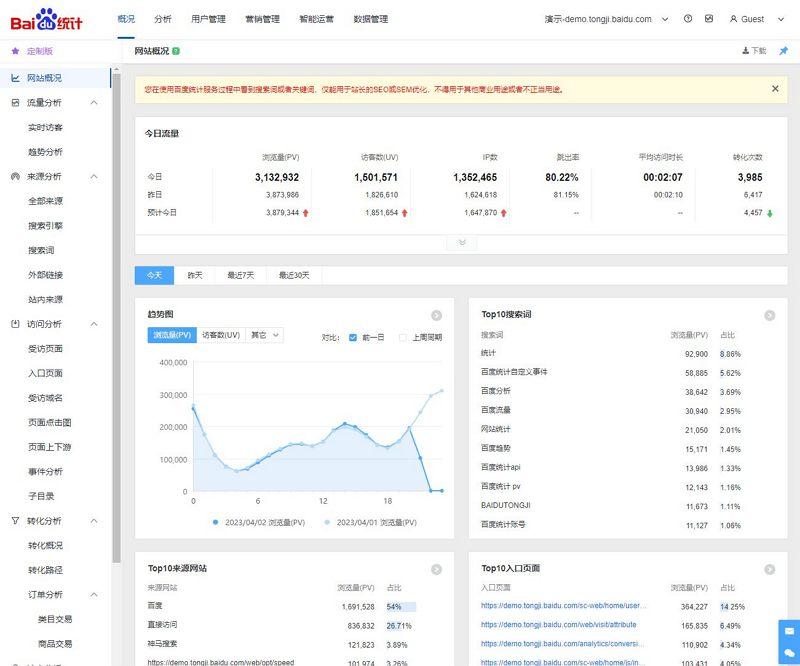Click the red up arrow beside 3,879,344
Screen dimensions: 800x666
[306, 213]
